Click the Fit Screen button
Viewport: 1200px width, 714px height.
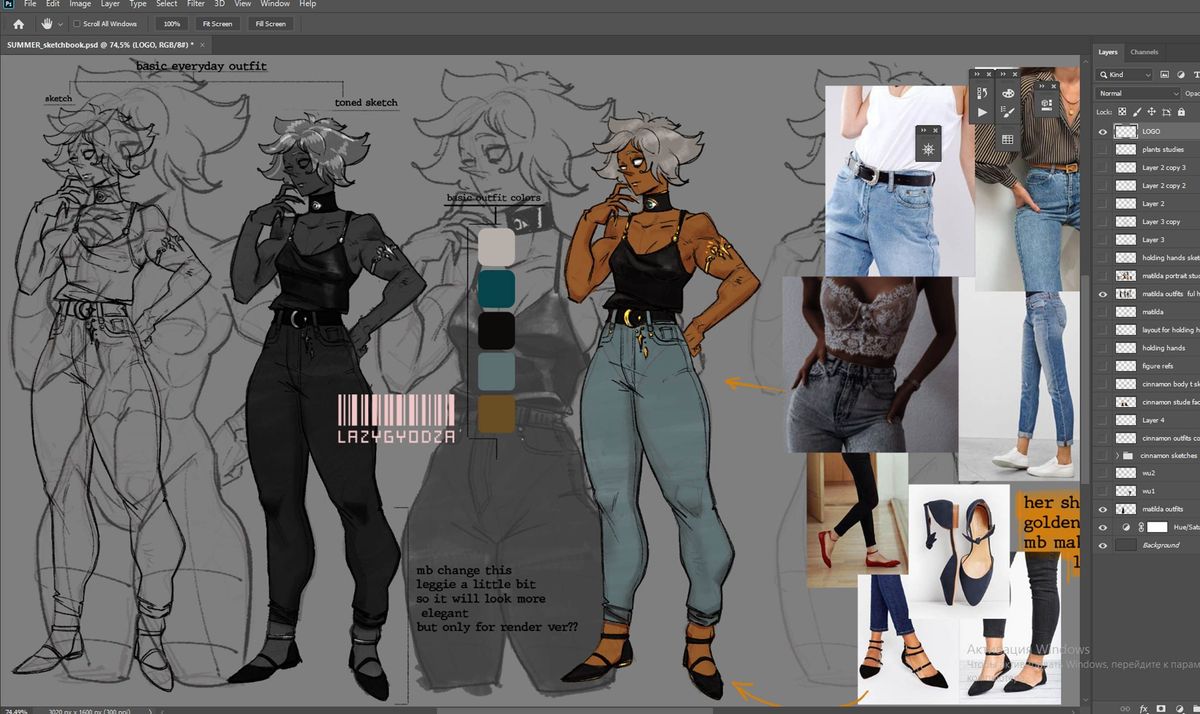click(x=217, y=23)
